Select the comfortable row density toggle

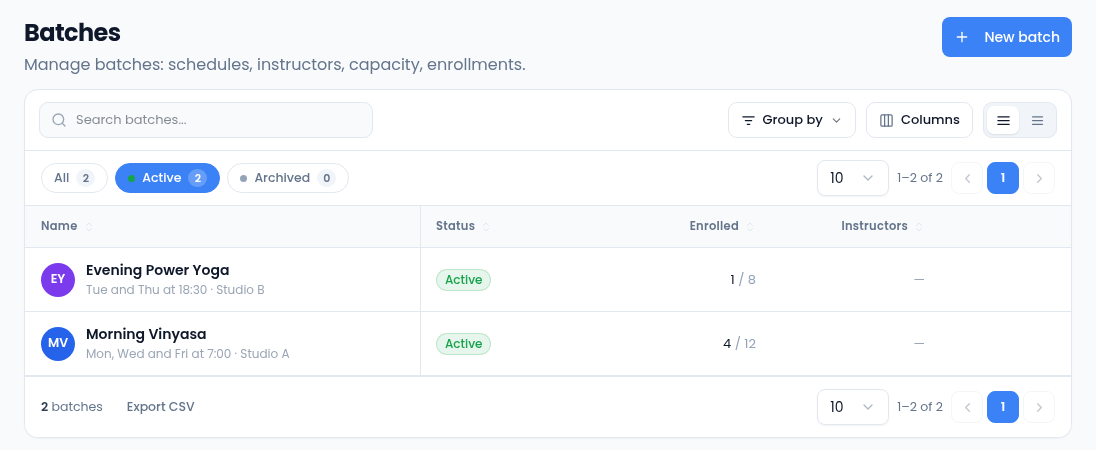tap(1003, 120)
